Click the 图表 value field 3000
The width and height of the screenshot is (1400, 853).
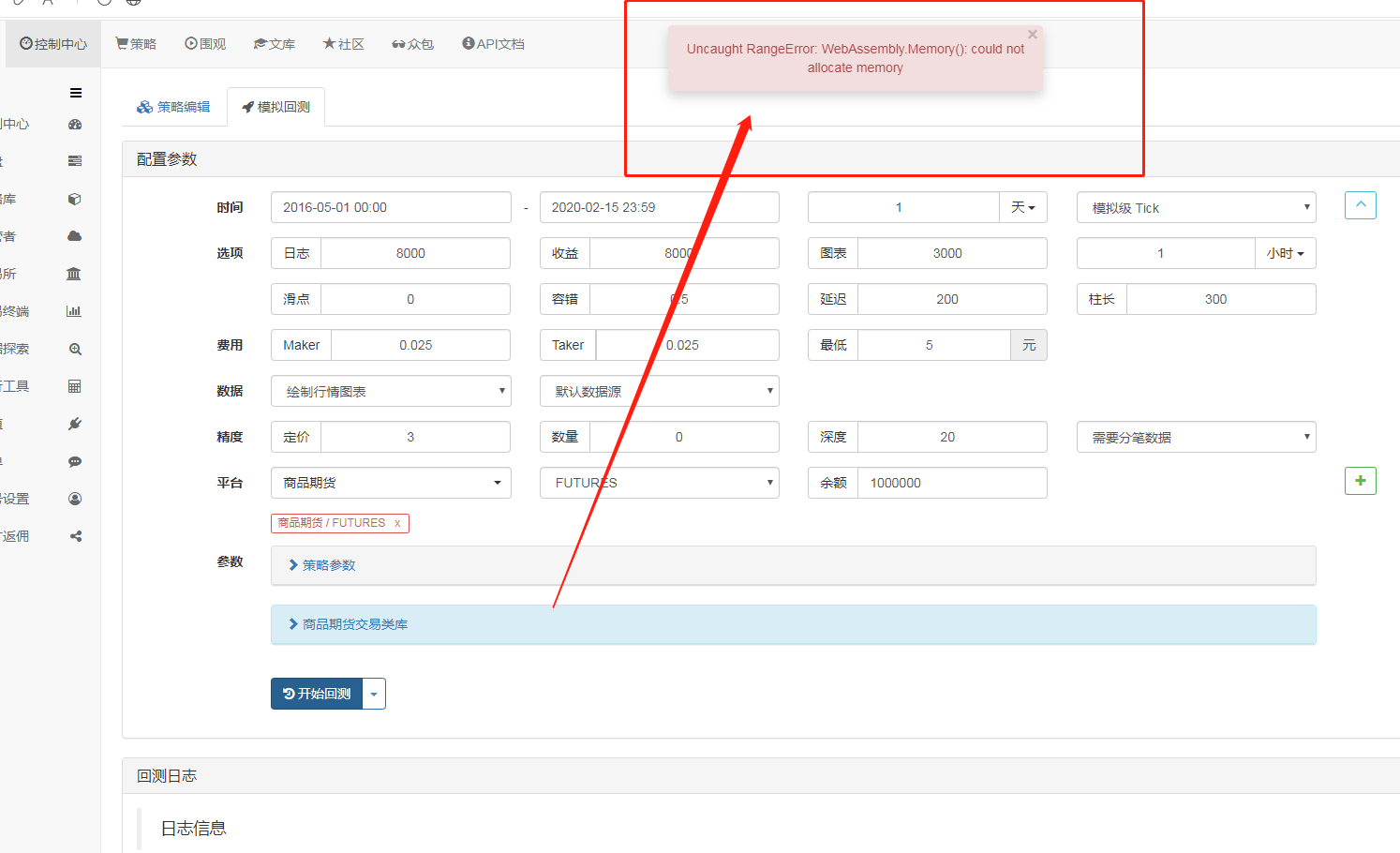click(952, 253)
